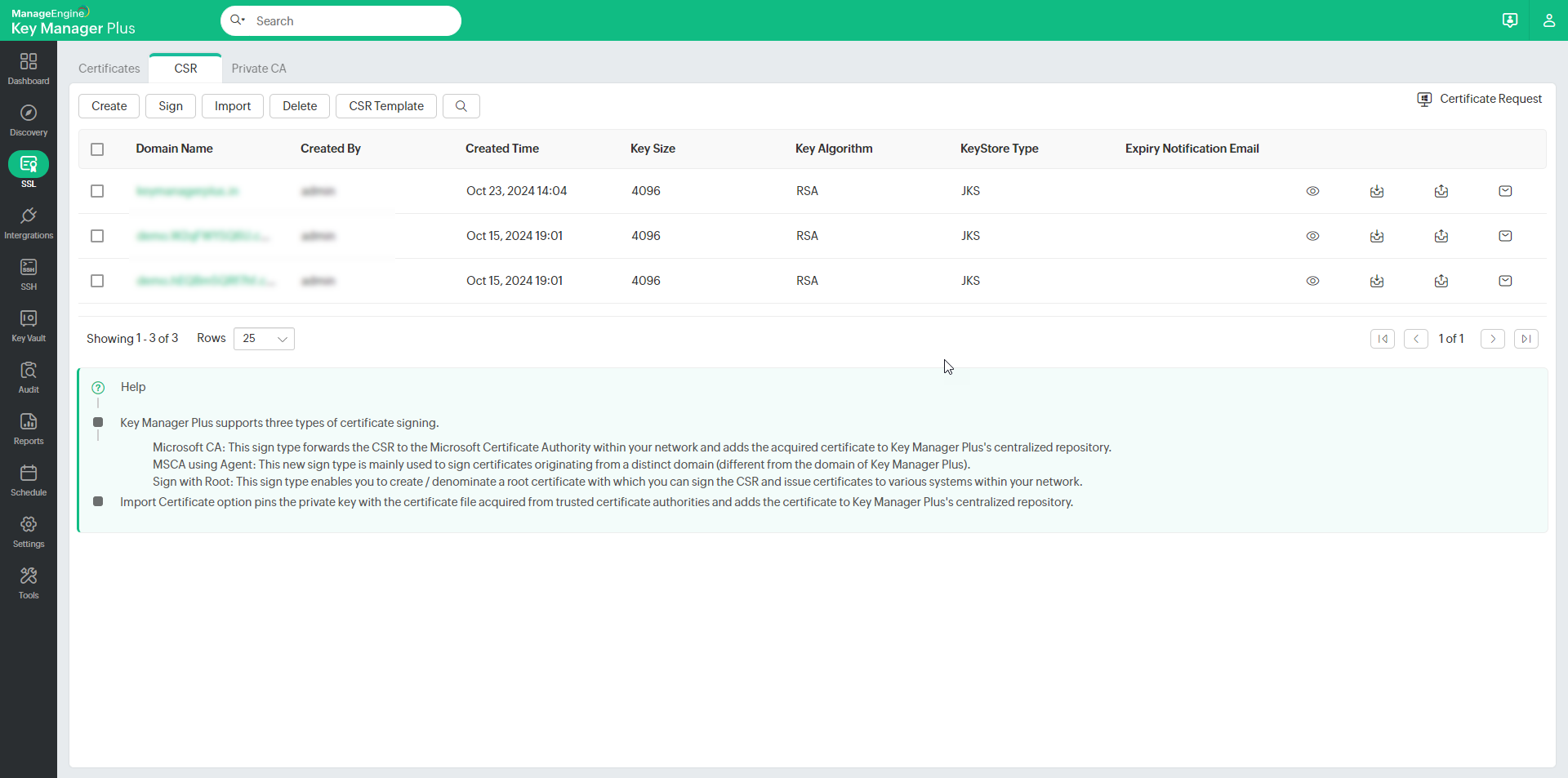Select the checkbox for the first CSR row
The width and height of the screenshot is (1568, 778).
pyautogui.click(x=97, y=190)
